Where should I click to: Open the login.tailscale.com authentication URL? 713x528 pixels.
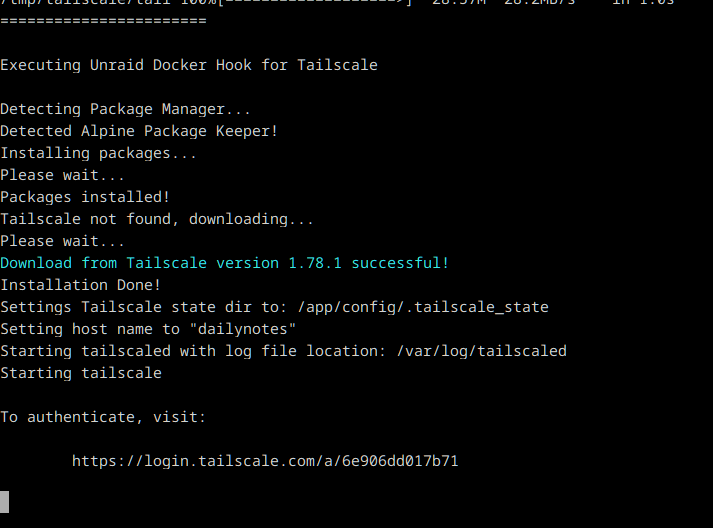(265, 461)
